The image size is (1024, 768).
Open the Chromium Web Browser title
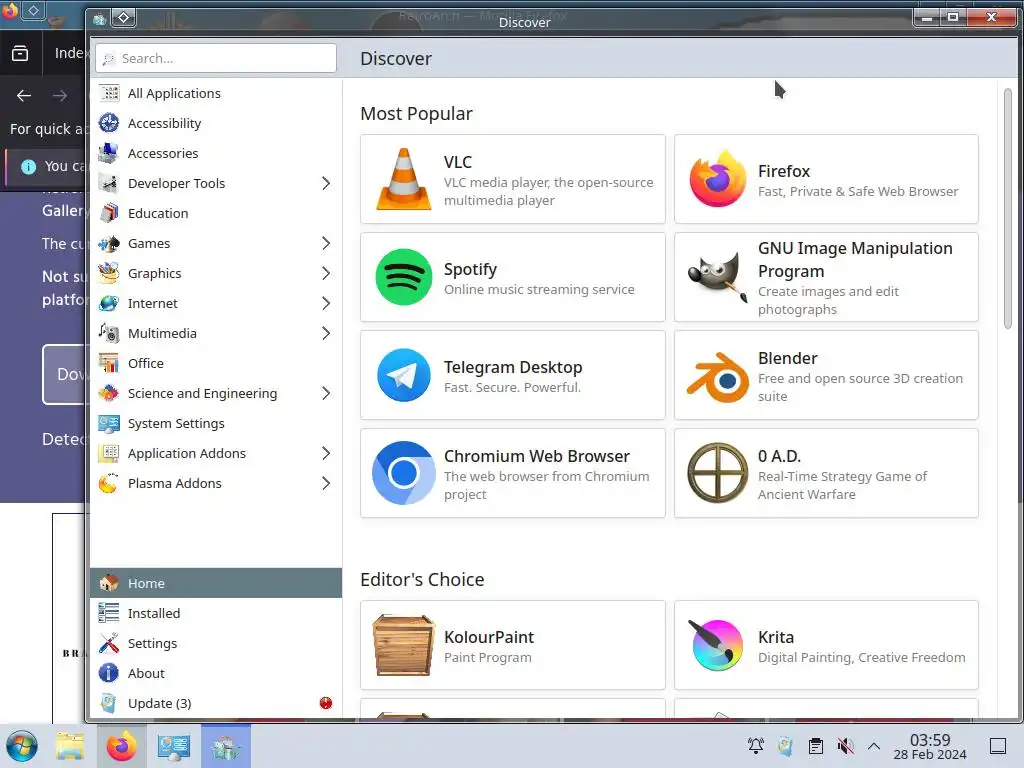point(537,456)
